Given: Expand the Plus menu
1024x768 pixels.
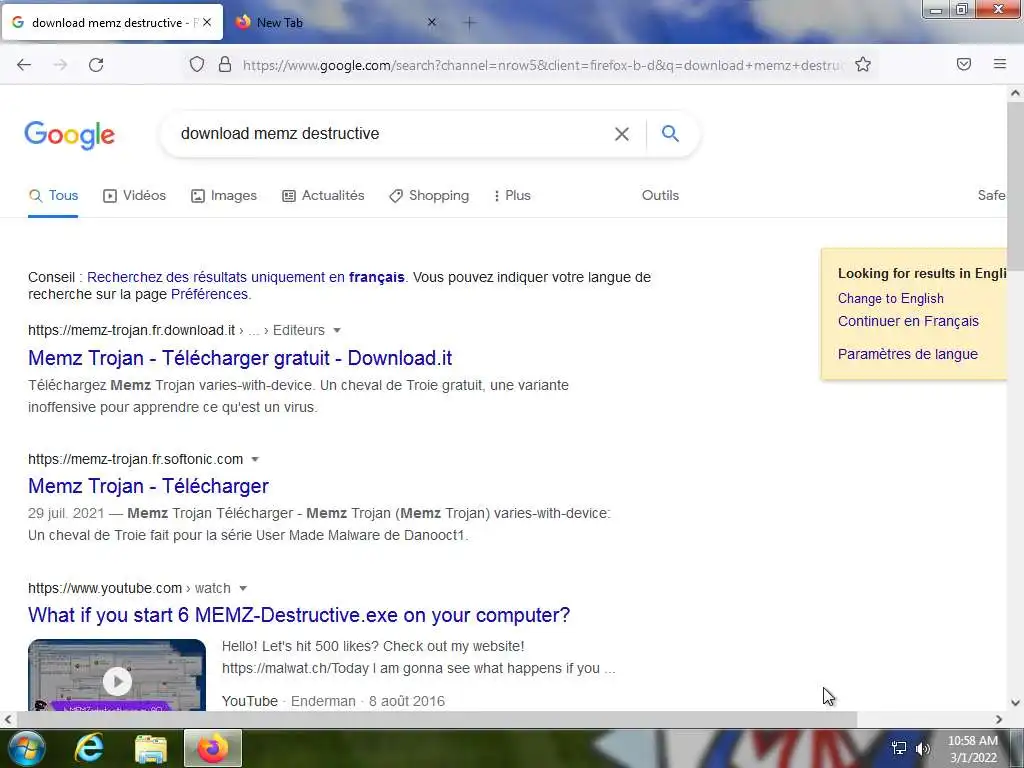Looking at the screenshot, I should (x=512, y=195).
